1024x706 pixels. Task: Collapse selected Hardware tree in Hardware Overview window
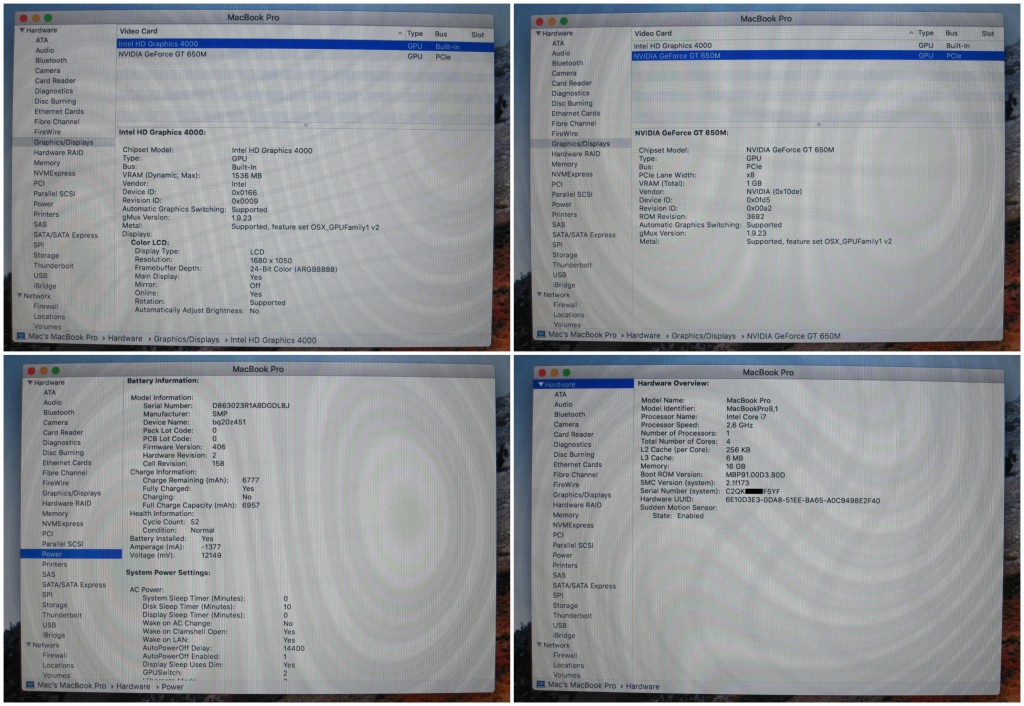pyautogui.click(x=541, y=385)
